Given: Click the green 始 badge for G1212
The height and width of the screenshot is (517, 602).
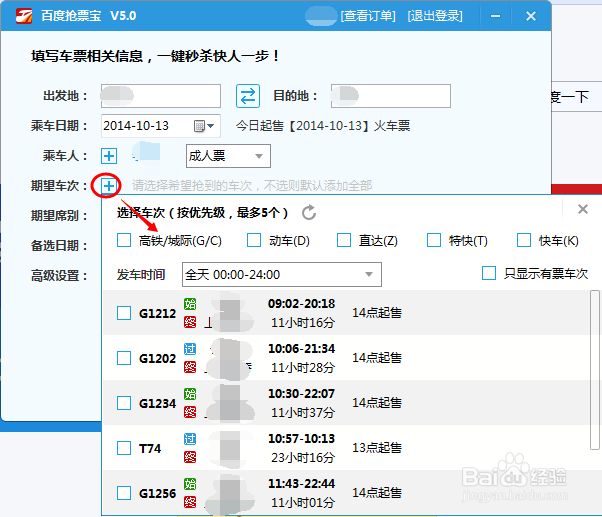Looking at the screenshot, I should [x=190, y=304].
